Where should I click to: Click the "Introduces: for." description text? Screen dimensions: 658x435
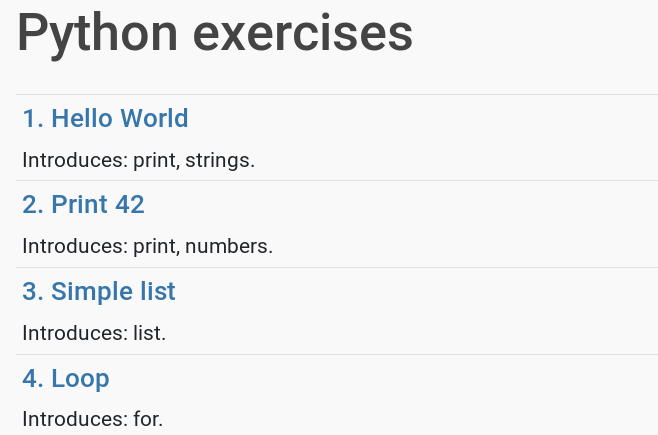pos(92,419)
